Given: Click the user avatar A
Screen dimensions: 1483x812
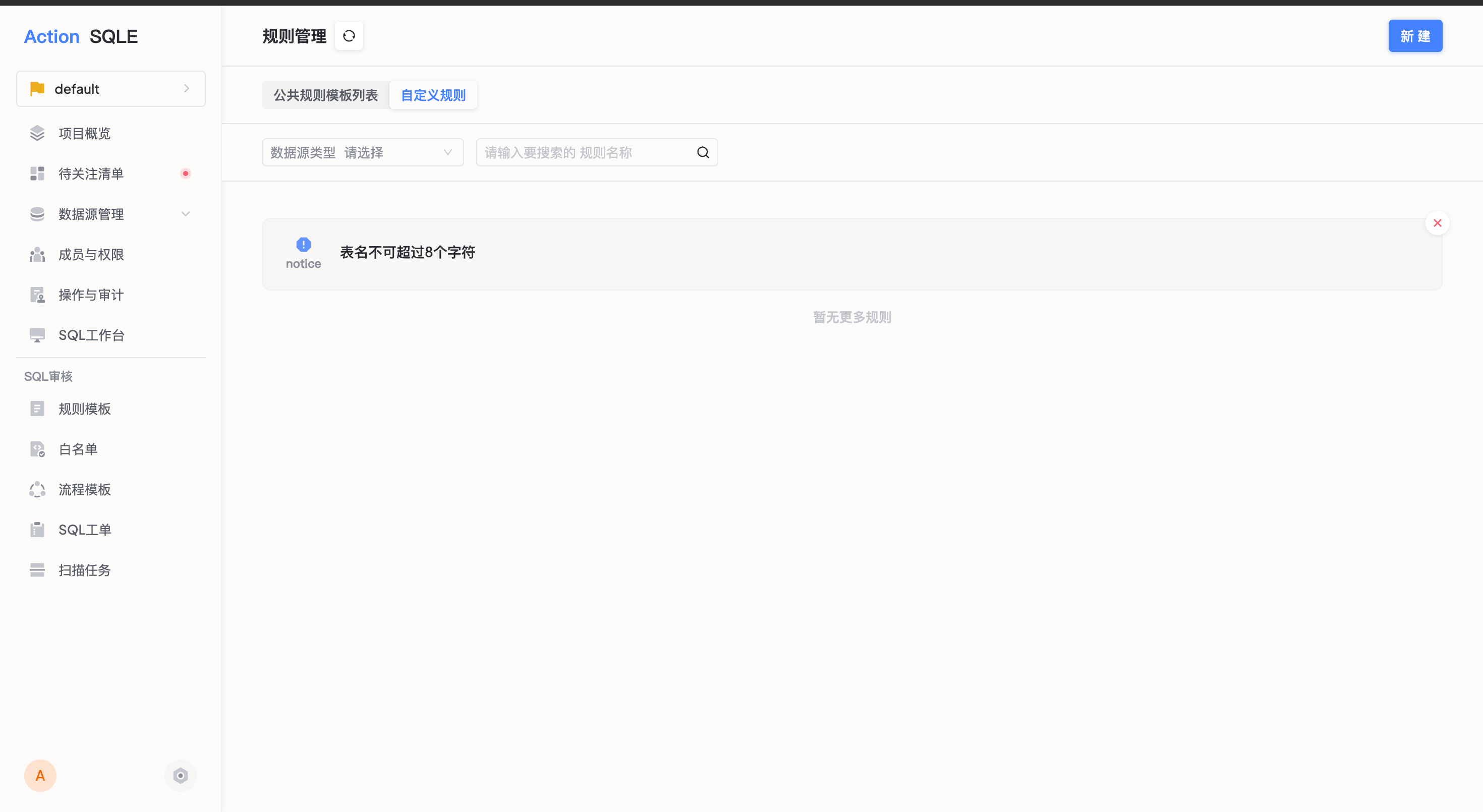Looking at the screenshot, I should click(40, 776).
